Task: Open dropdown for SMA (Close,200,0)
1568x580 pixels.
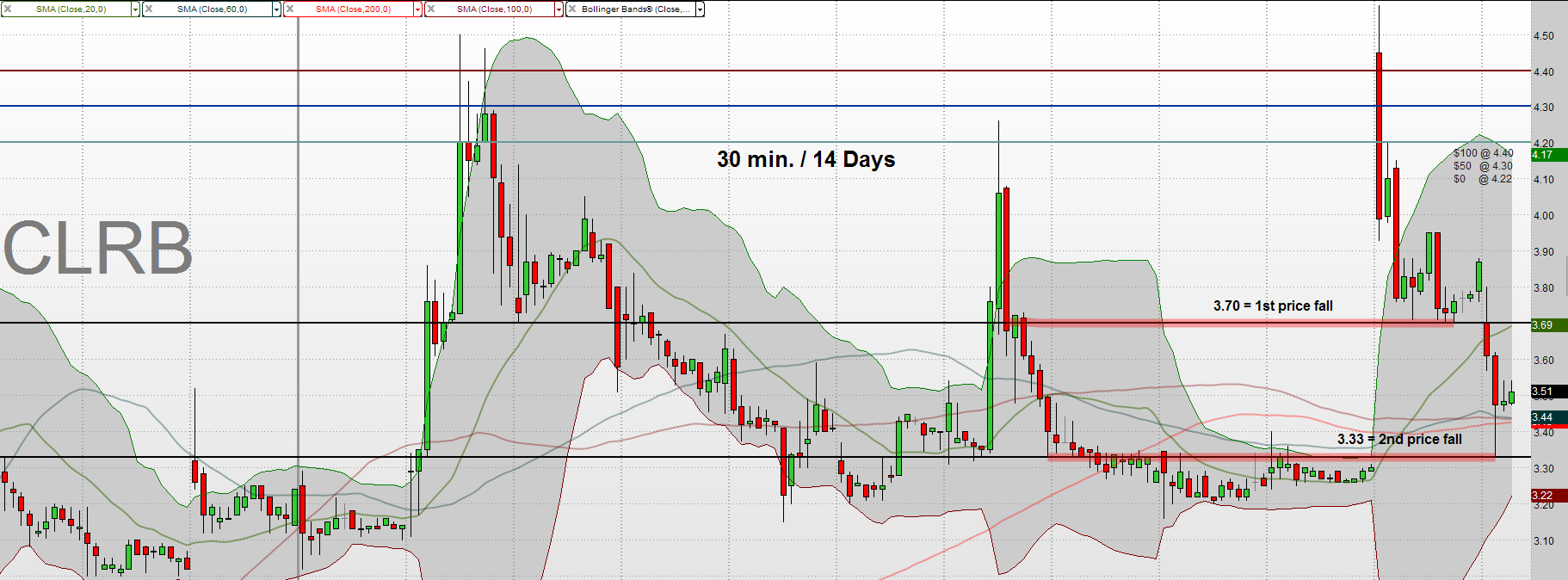Action: (417, 9)
